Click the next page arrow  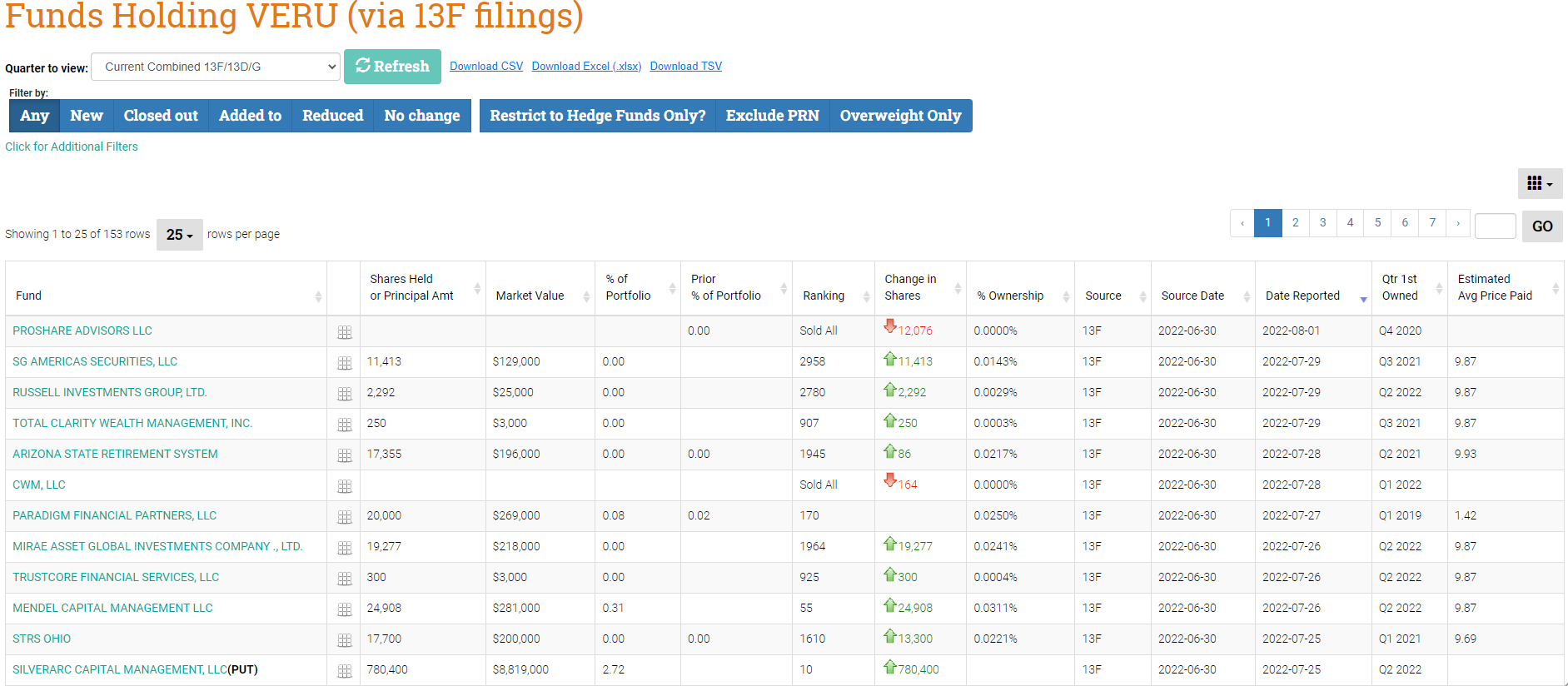[x=1458, y=222]
